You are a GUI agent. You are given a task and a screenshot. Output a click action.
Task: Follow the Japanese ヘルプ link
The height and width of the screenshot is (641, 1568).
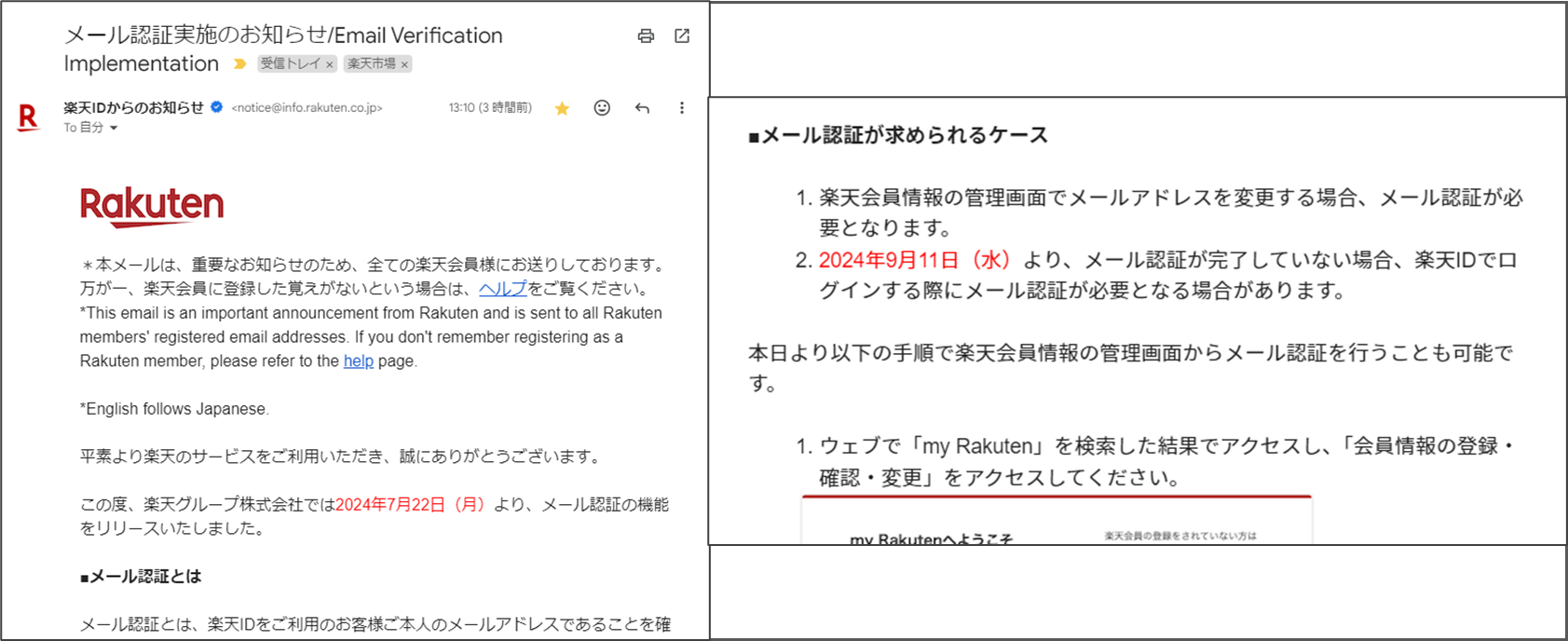click(502, 289)
